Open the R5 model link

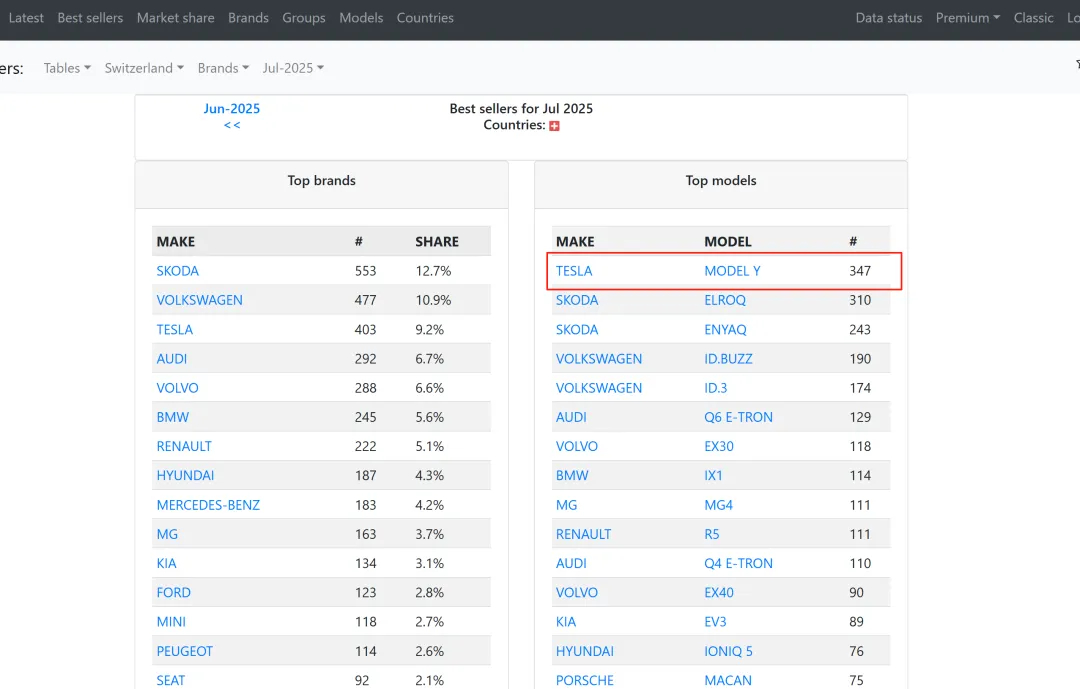coord(712,534)
